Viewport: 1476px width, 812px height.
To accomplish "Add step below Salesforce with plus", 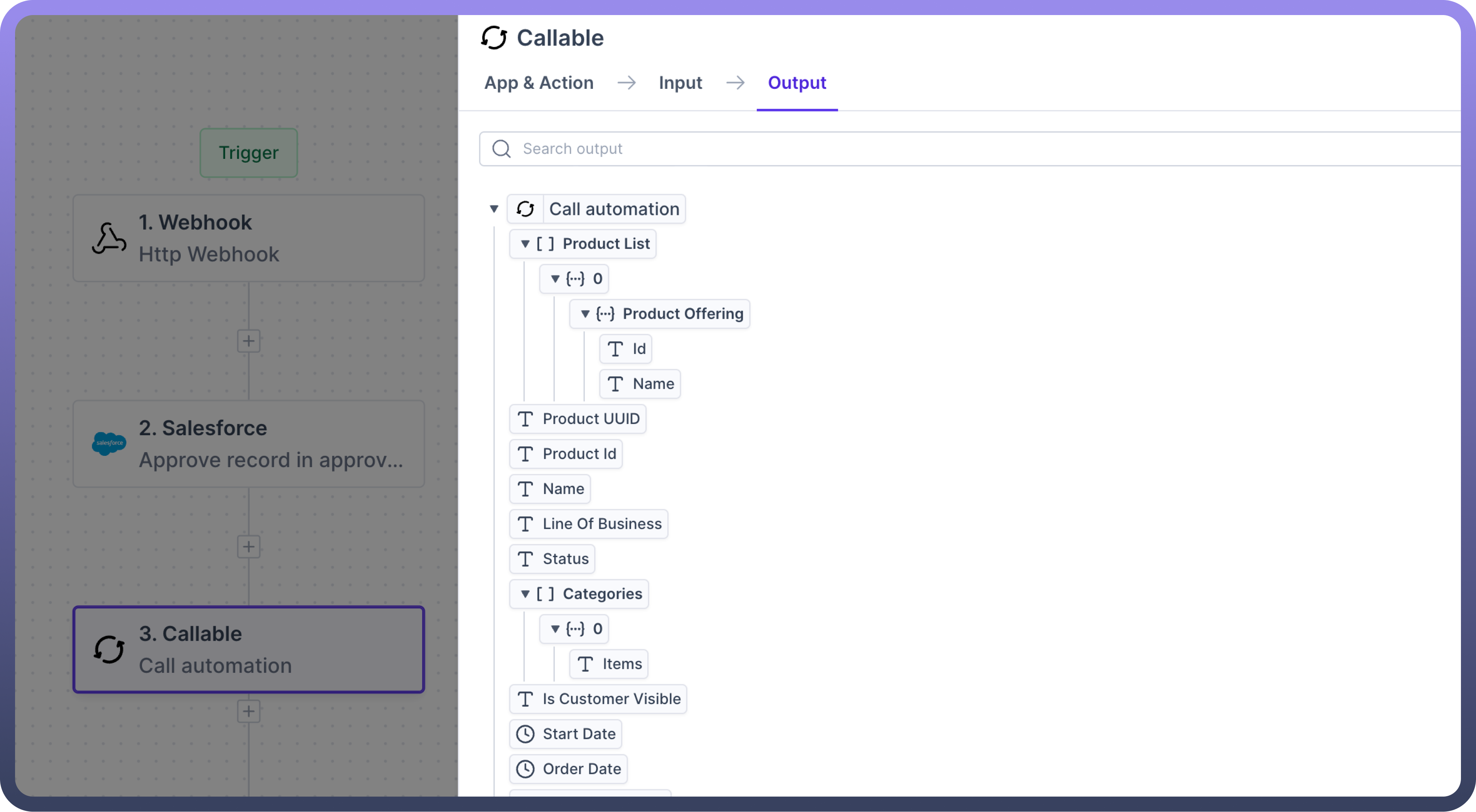I will (x=249, y=547).
